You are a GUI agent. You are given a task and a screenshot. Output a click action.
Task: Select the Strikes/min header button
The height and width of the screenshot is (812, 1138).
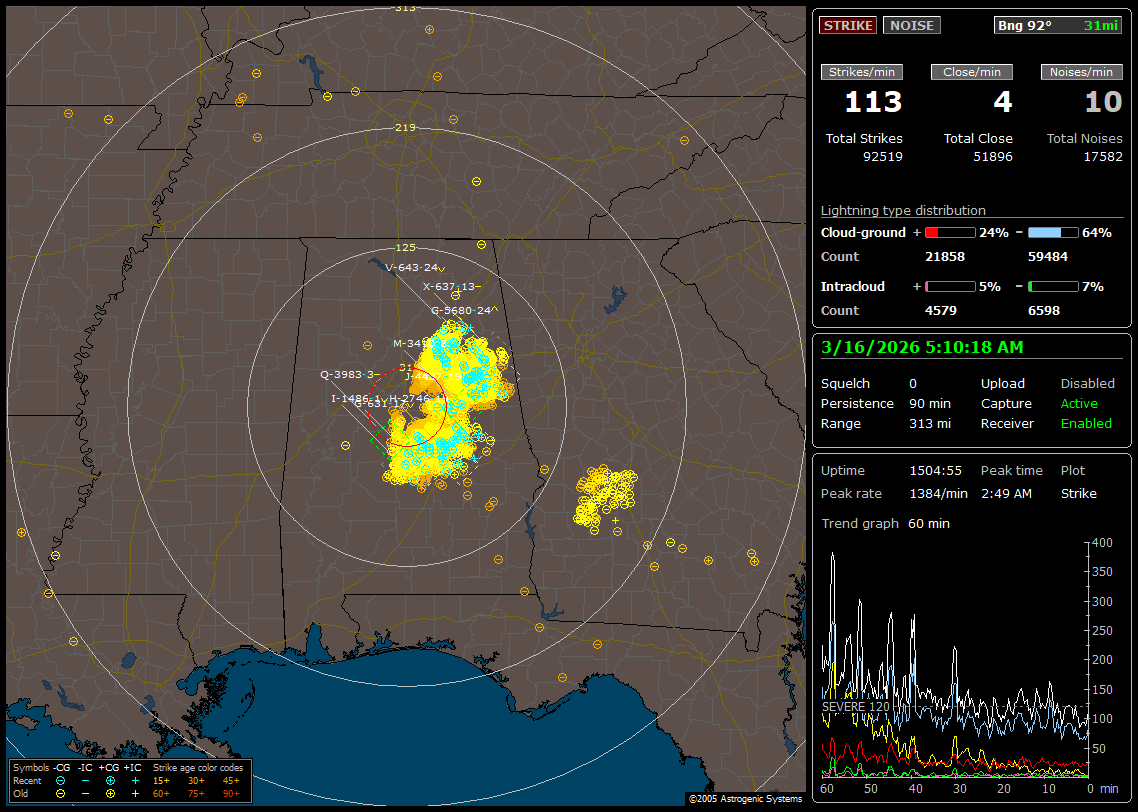861,72
